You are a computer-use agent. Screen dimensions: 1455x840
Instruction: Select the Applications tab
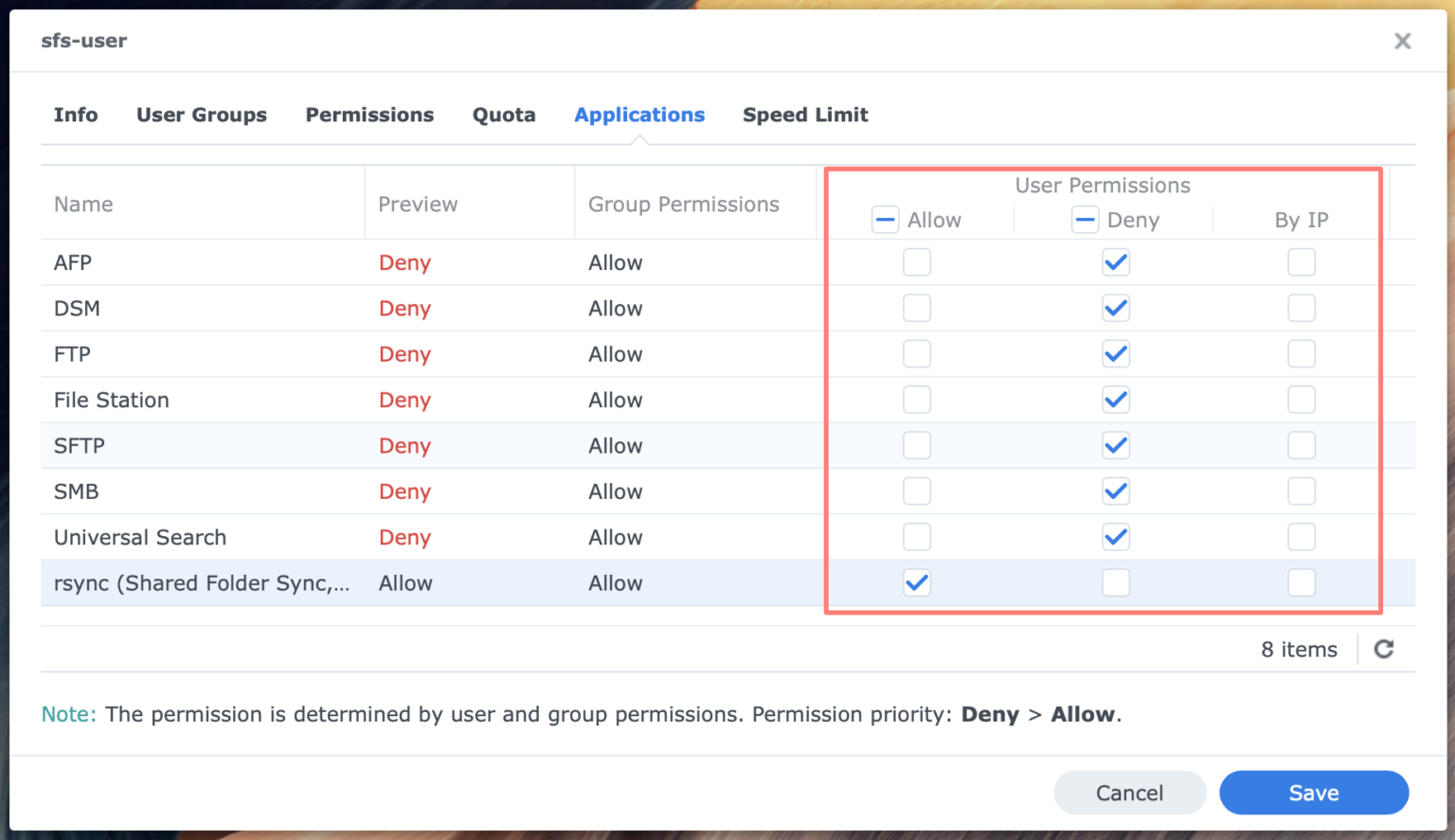pos(639,115)
